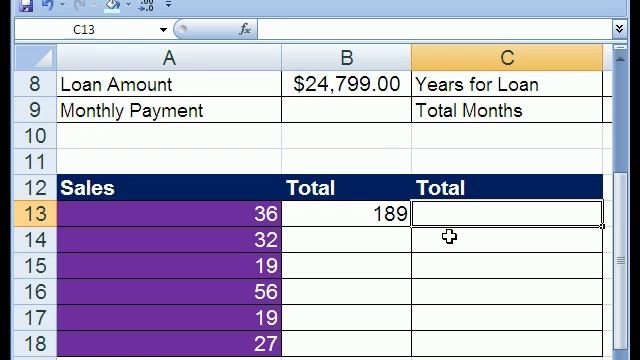Click the split box above vertical scrollbar
Screen dimensions: 640x360
[620, 47]
